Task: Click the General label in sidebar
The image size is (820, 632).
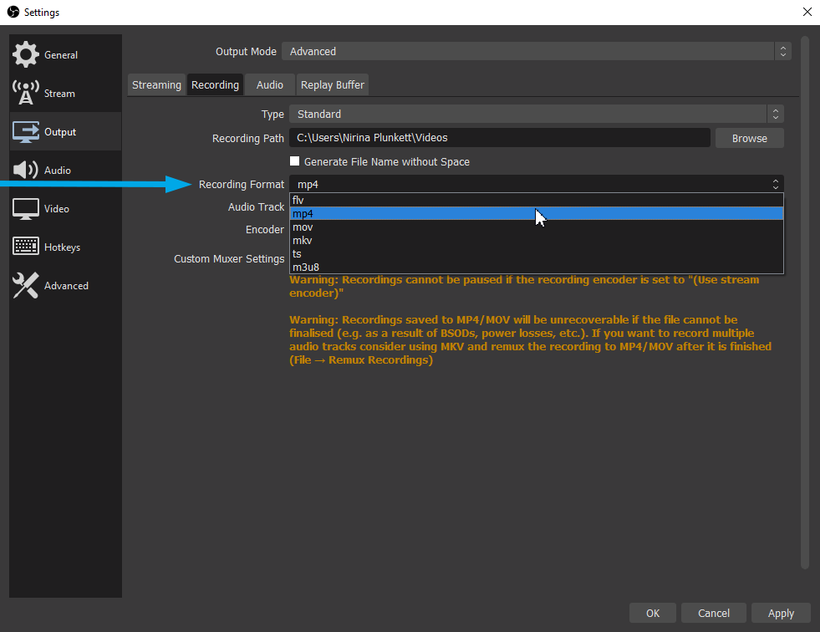Action: pyautogui.click(x=61, y=55)
